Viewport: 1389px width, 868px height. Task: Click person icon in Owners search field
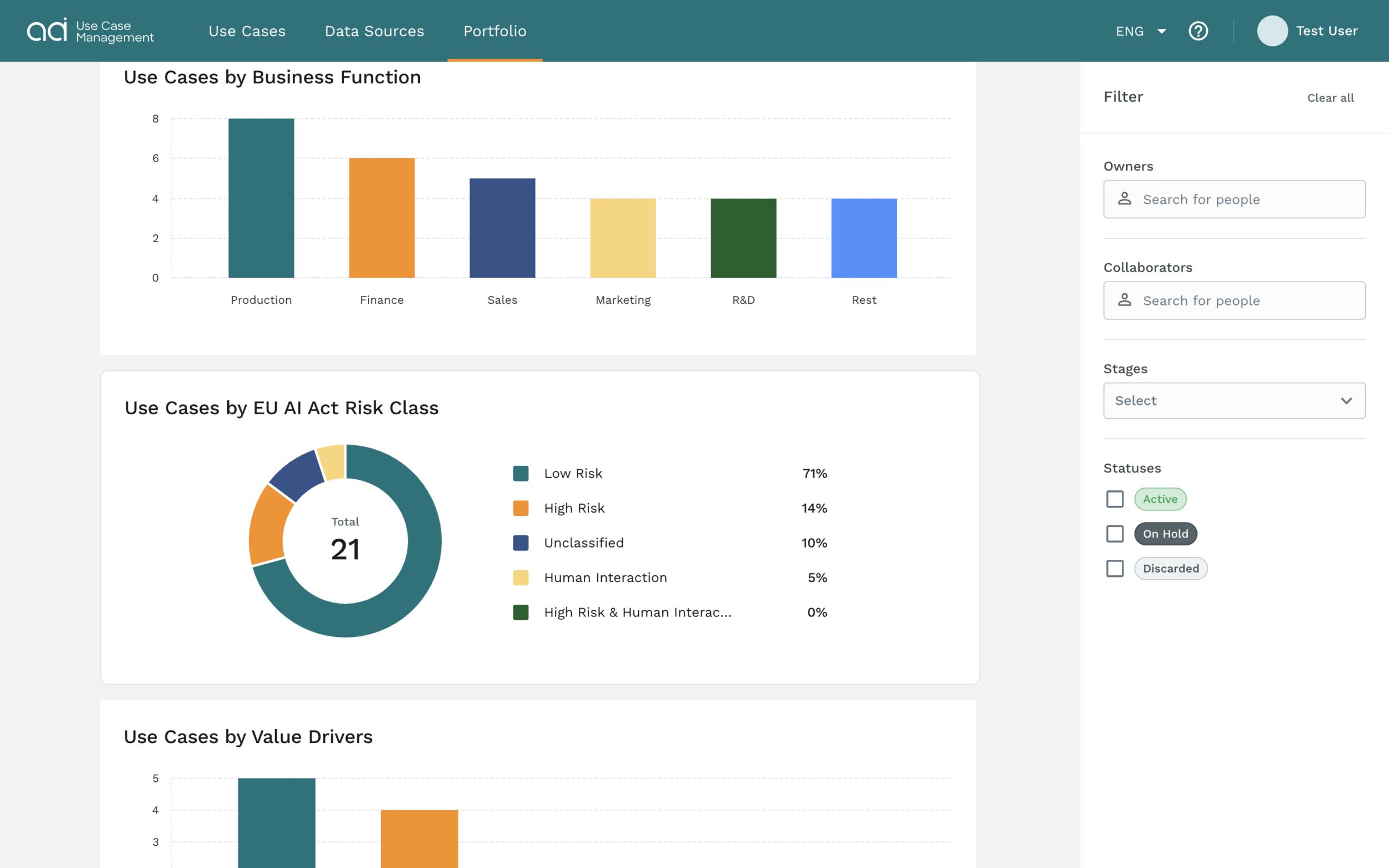pyautogui.click(x=1125, y=199)
